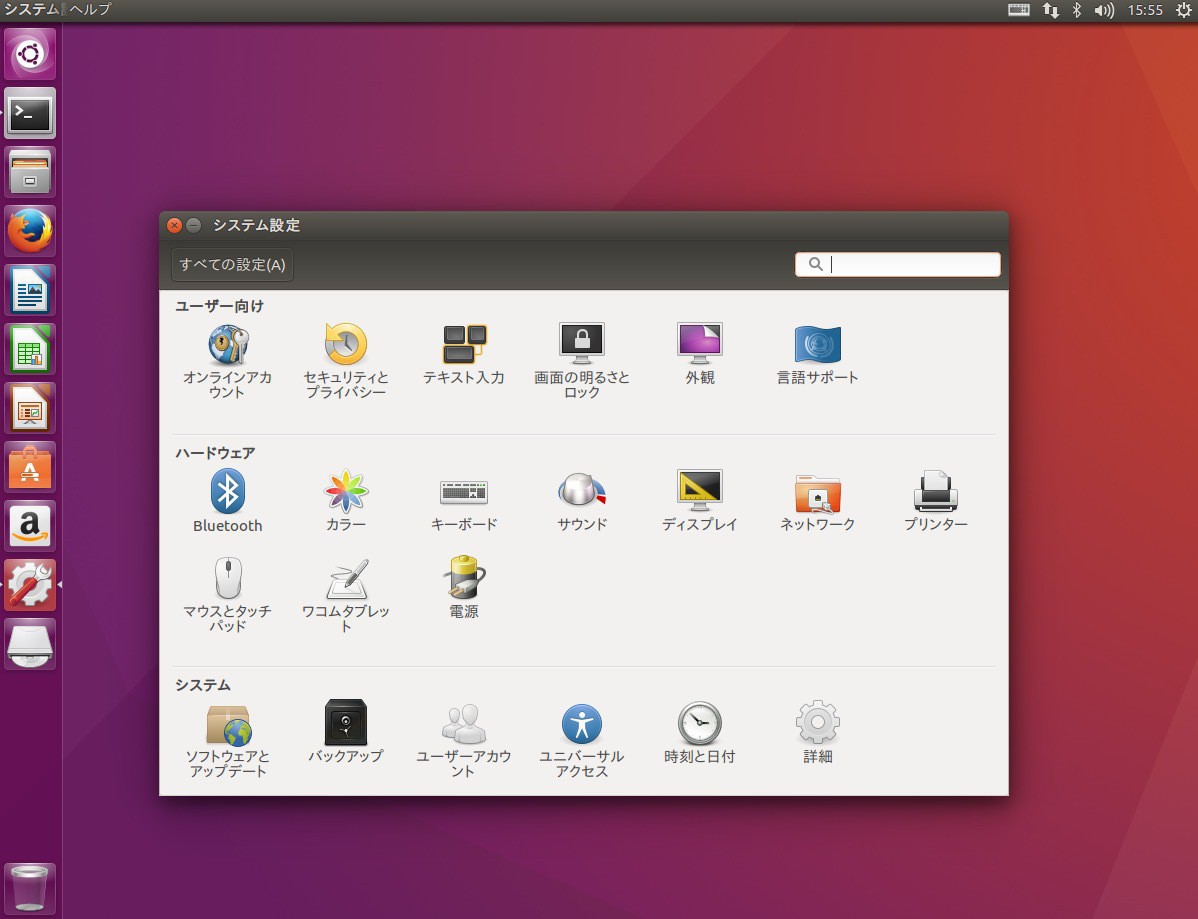Launch Firefox from the launcher dock

(31, 232)
